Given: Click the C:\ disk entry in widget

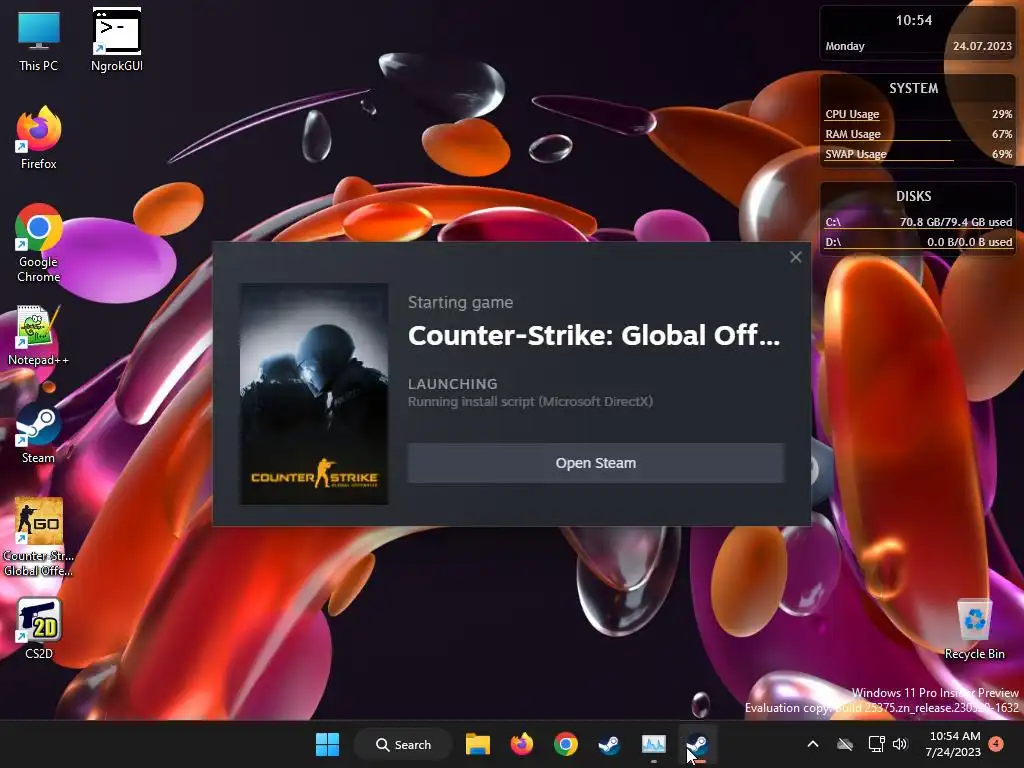Looking at the screenshot, I should click(918, 222).
